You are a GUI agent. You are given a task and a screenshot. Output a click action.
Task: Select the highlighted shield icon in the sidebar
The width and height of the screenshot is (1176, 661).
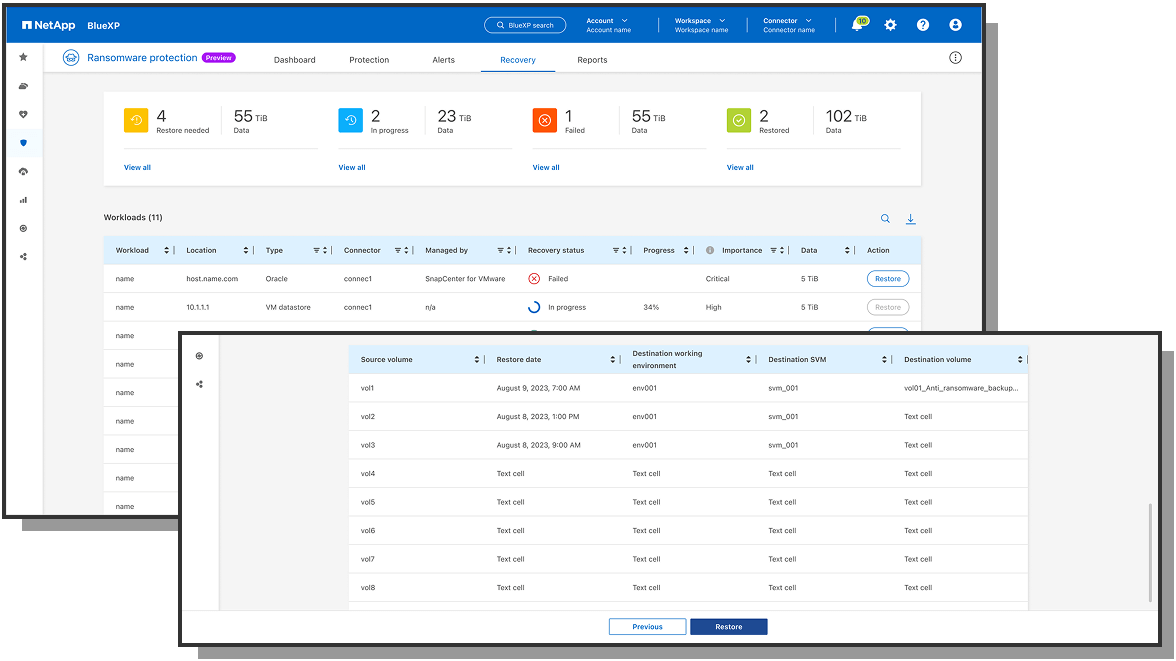click(23, 142)
